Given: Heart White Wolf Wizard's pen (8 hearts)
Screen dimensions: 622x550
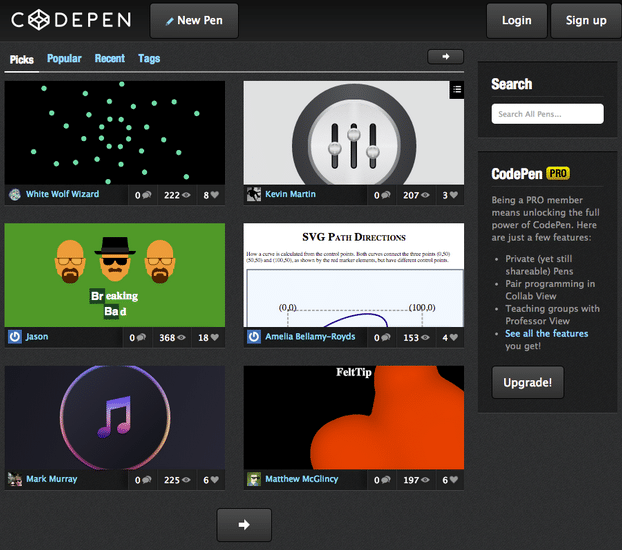Looking at the screenshot, I should tap(211, 195).
